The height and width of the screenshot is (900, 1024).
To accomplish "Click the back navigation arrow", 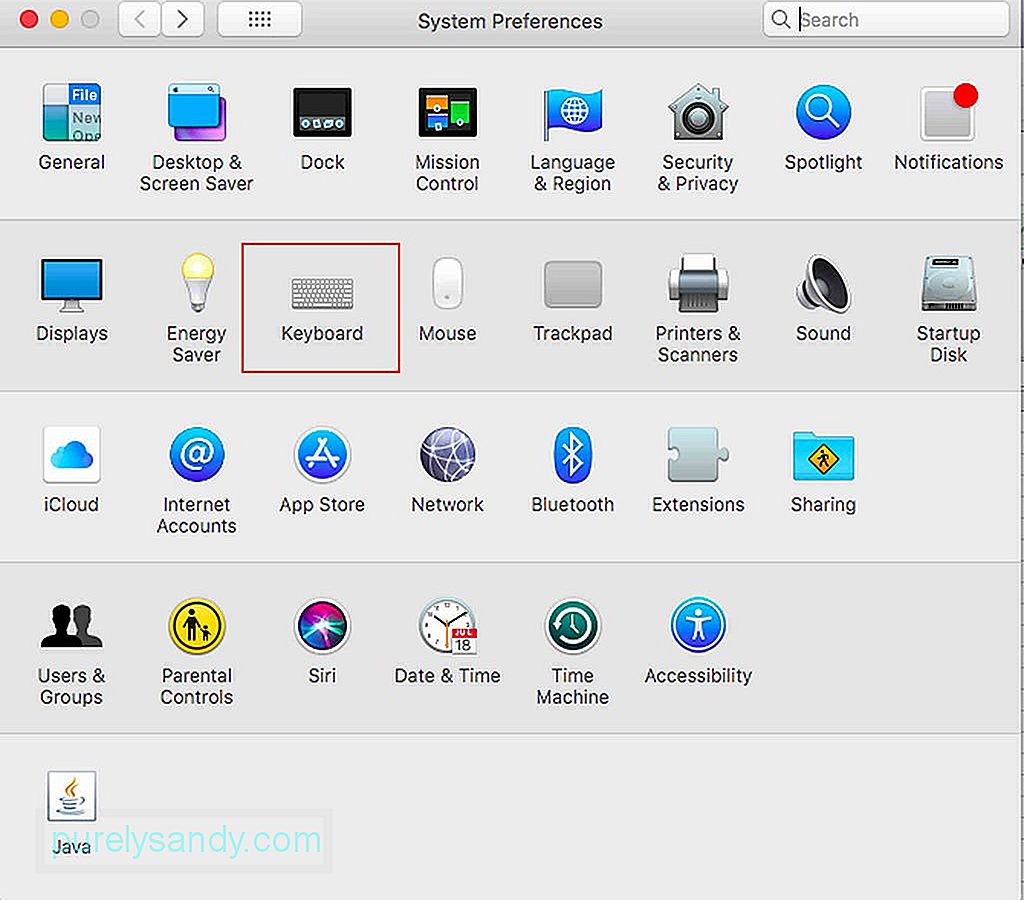I will tap(140, 20).
